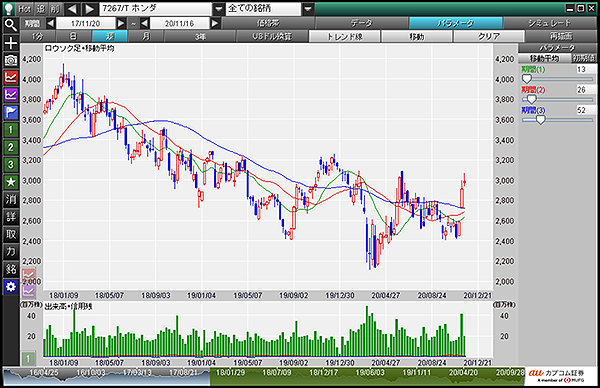Image resolution: width=600 pixels, height=388 pixels.
Task: Switch to the シミュレート tab
Action: pos(549,24)
